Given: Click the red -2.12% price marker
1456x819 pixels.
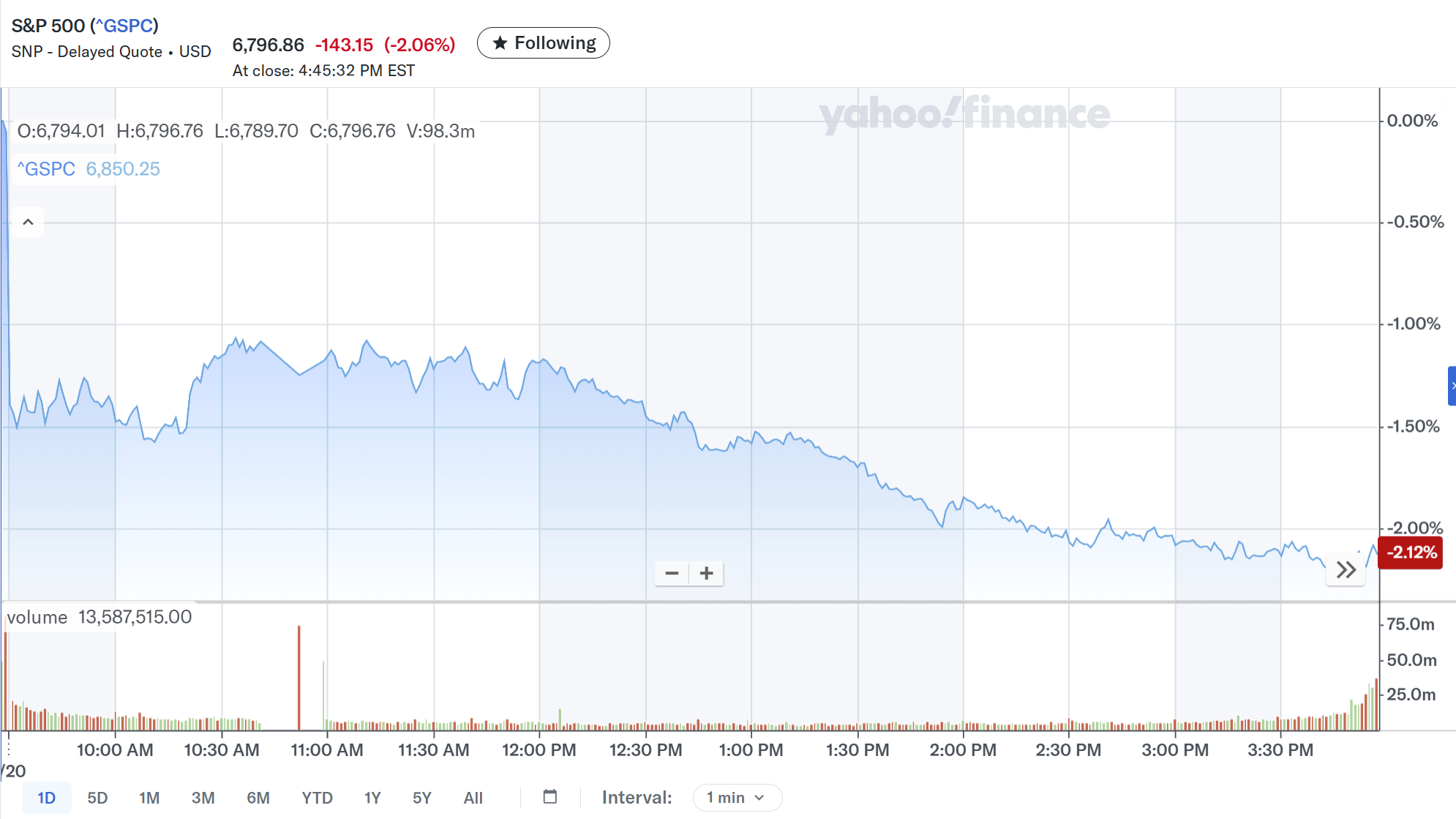Looking at the screenshot, I should tap(1410, 553).
